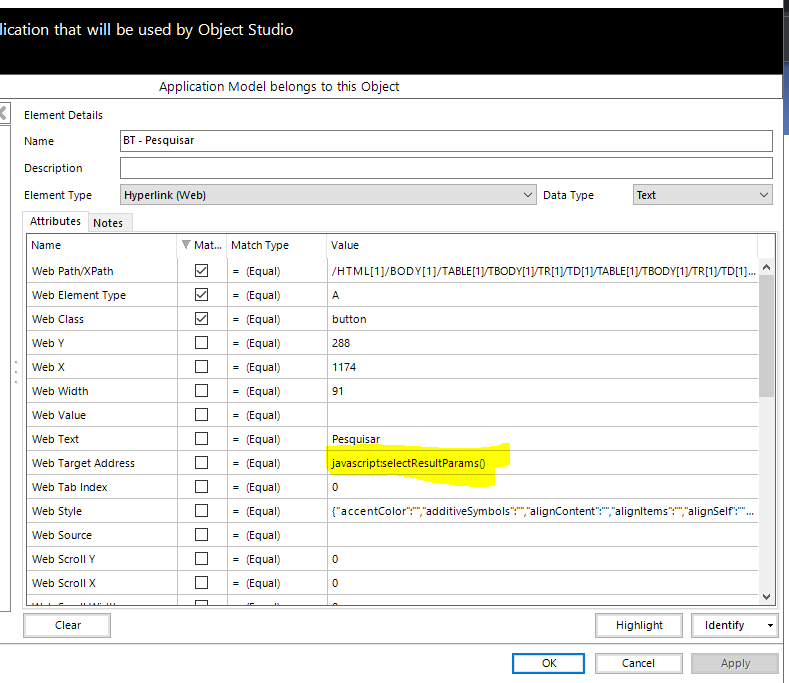Click into the Description input field

446,168
